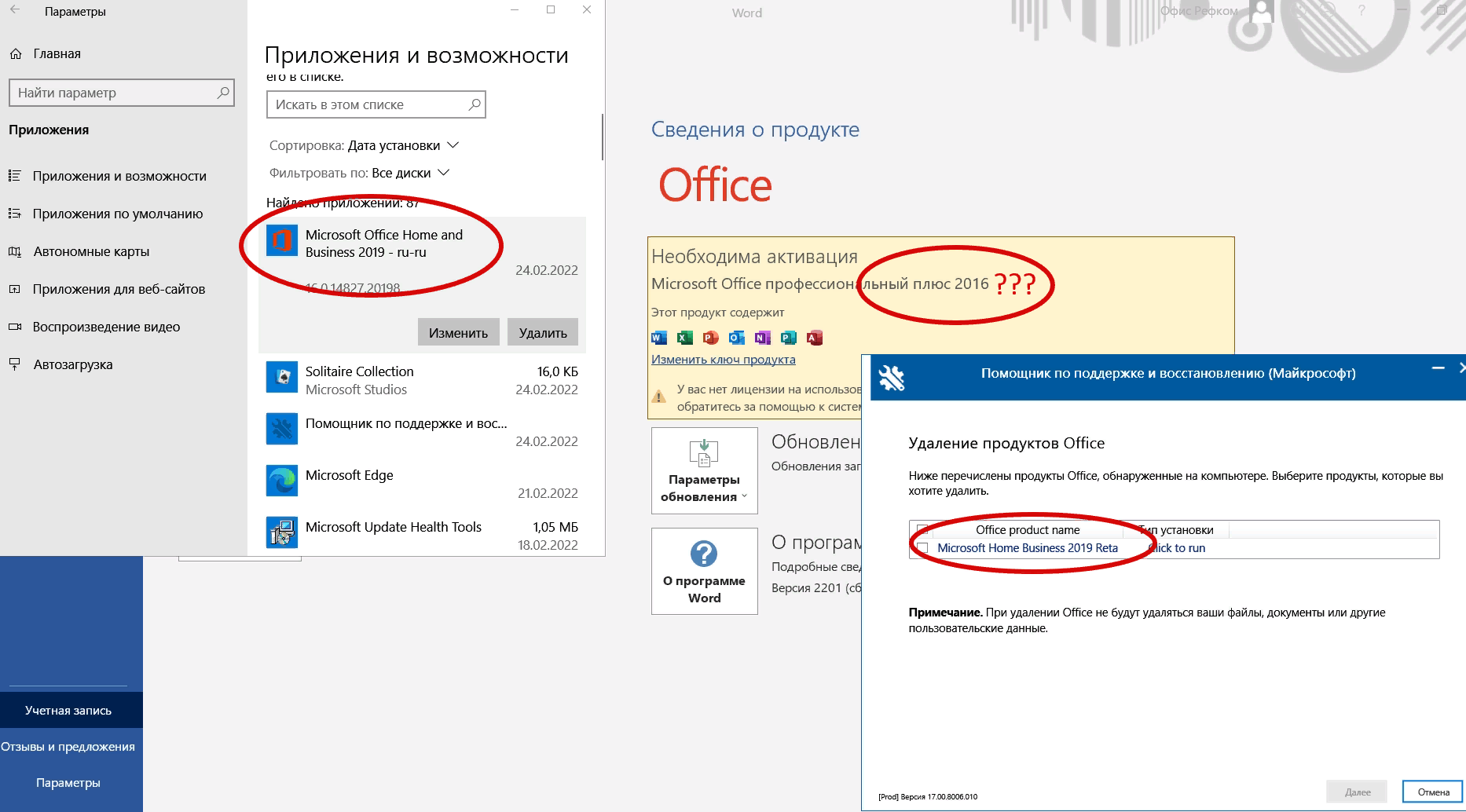1466x812 pixels.
Task: Click the 'Click to run' install type cell
Action: [x=1176, y=548]
